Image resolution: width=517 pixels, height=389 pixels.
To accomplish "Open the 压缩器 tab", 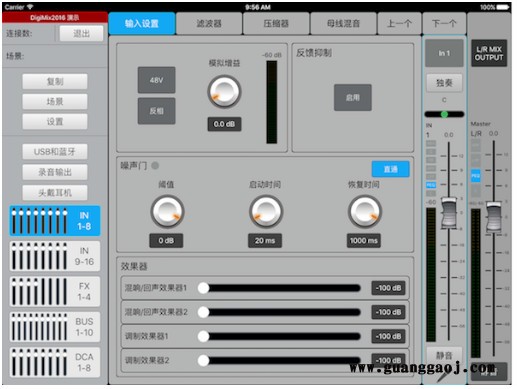I will 276,23.
